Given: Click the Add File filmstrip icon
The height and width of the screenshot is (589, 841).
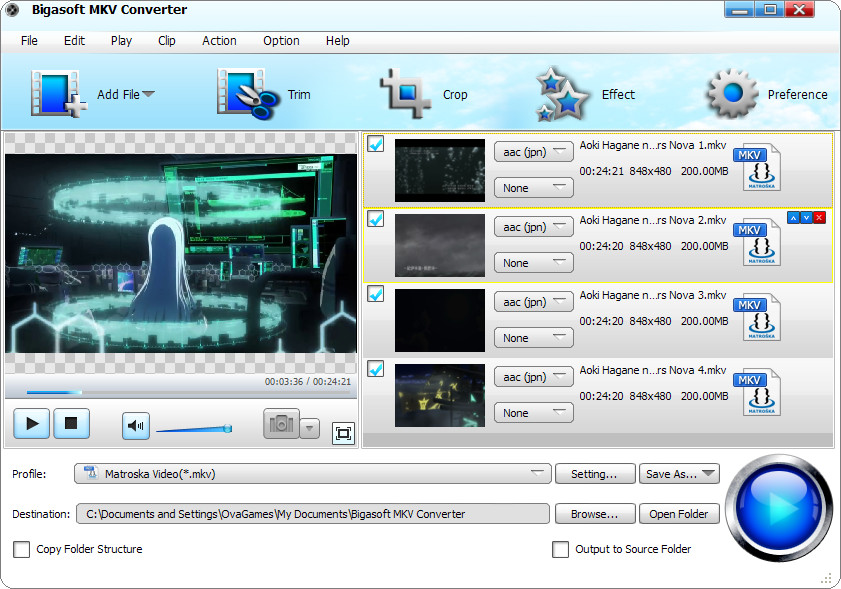Looking at the screenshot, I should [x=59, y=93].
